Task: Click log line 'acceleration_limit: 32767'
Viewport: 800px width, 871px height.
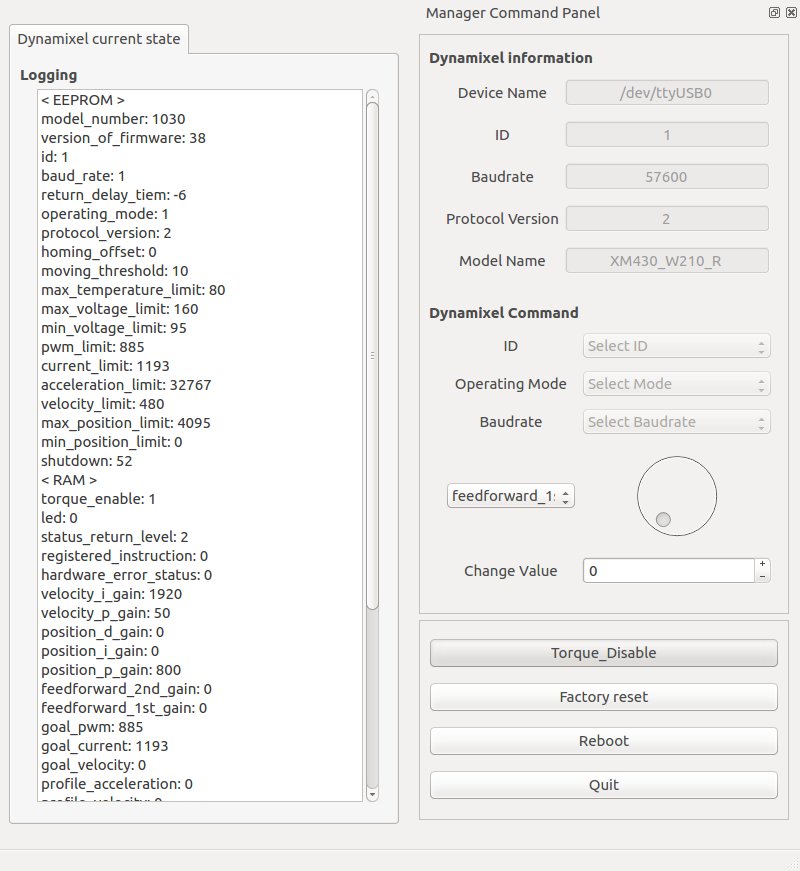Action: pyautogui.click(x=126, y=385)
